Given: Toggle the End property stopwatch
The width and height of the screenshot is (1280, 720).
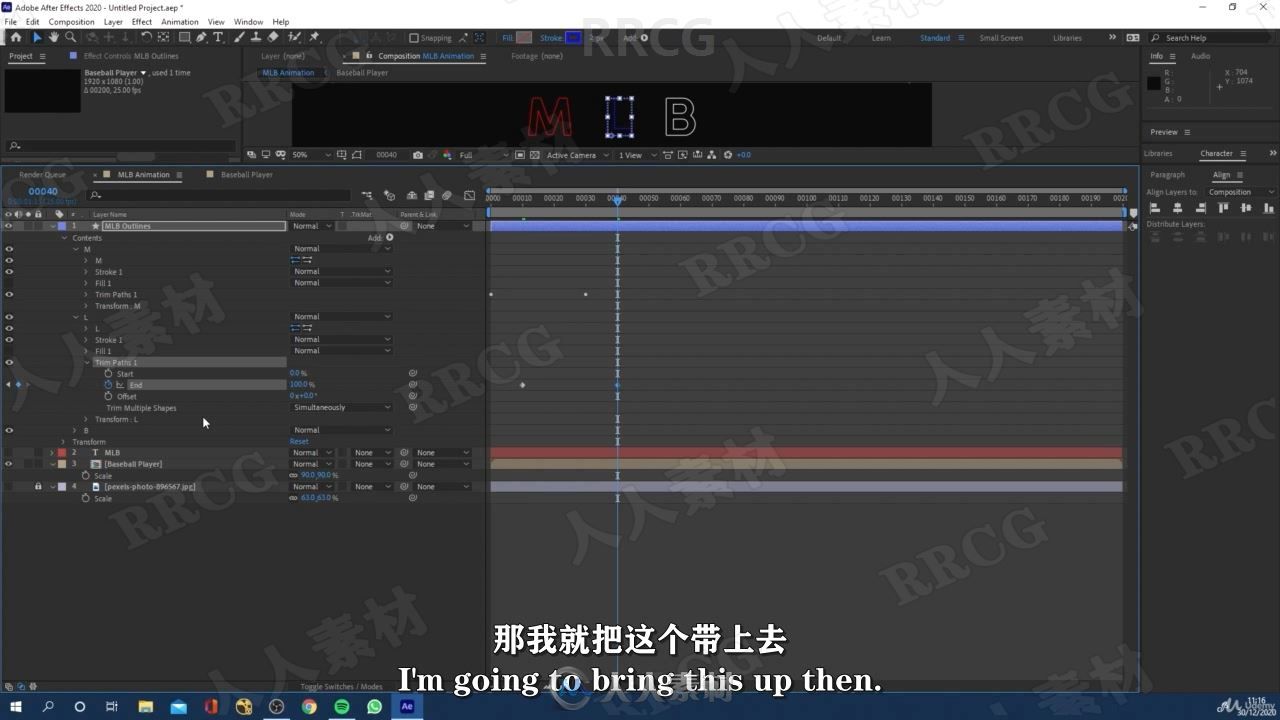Looking at the screenshot, I should click(x=109, y=385).
